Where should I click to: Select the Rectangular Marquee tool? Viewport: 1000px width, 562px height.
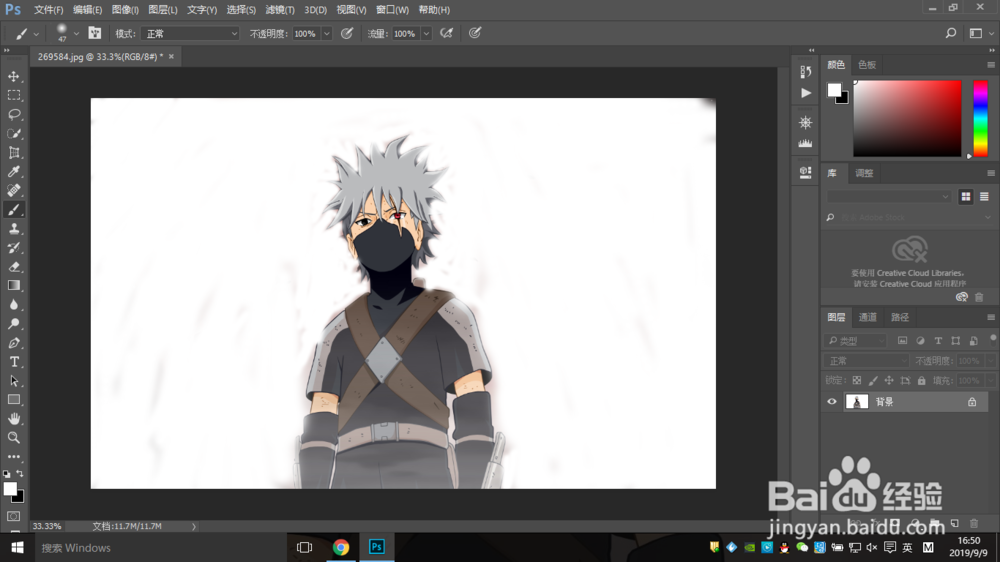point(14,96)
